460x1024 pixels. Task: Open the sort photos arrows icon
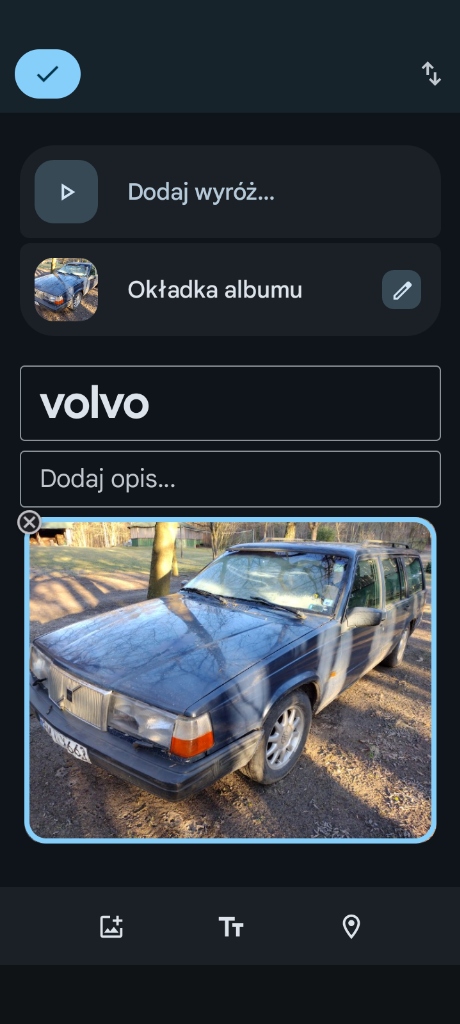coord(431,74)
